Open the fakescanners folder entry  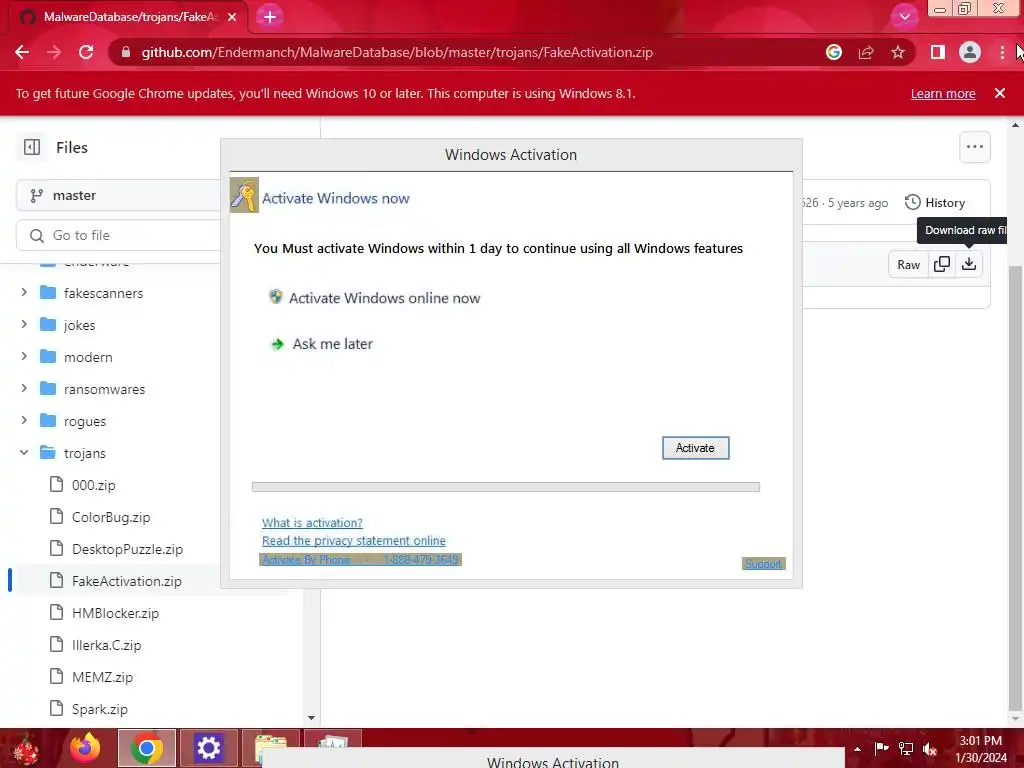[x=103, y=293]
